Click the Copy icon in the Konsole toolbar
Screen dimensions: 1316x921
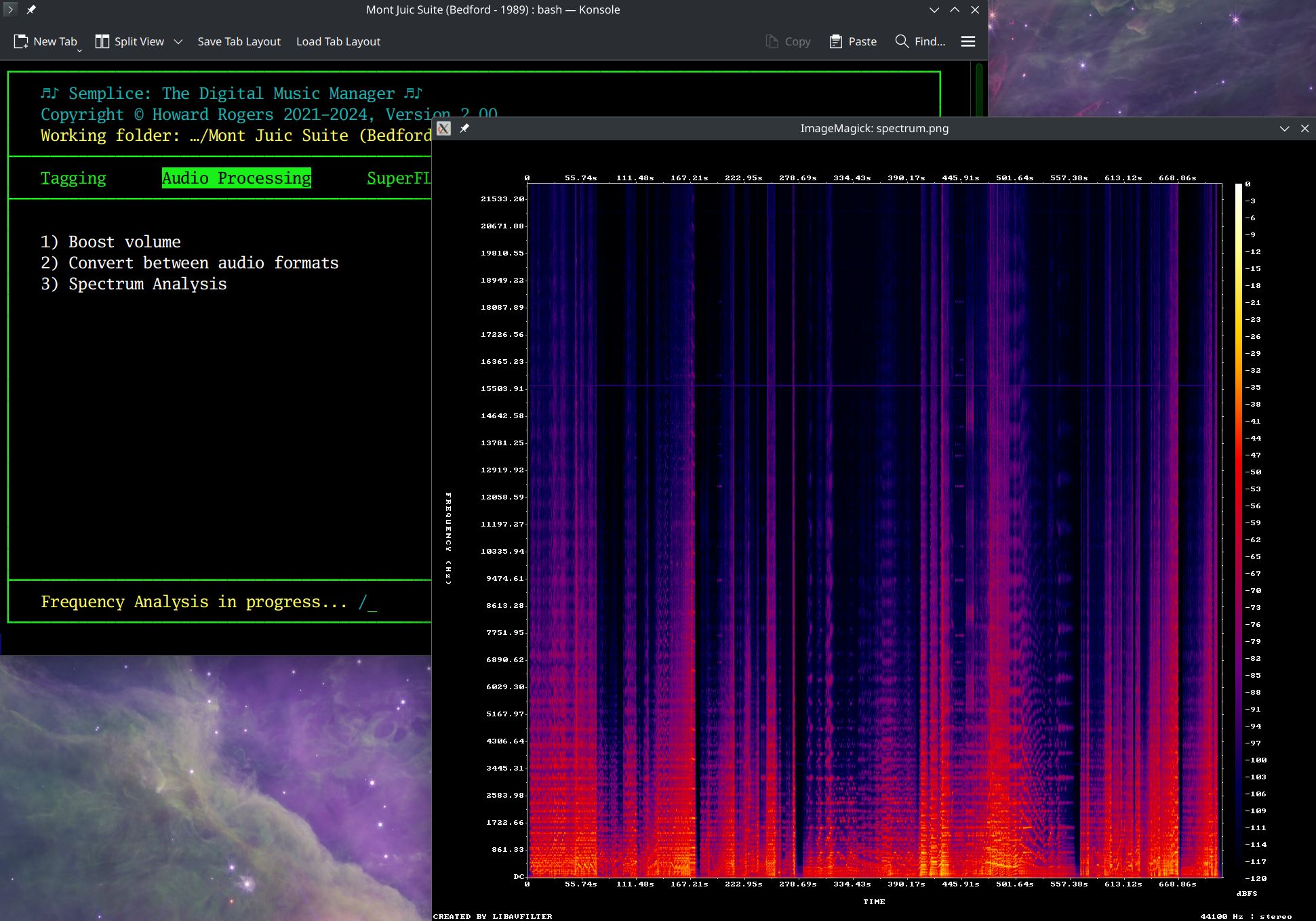(x=772, y=41)
